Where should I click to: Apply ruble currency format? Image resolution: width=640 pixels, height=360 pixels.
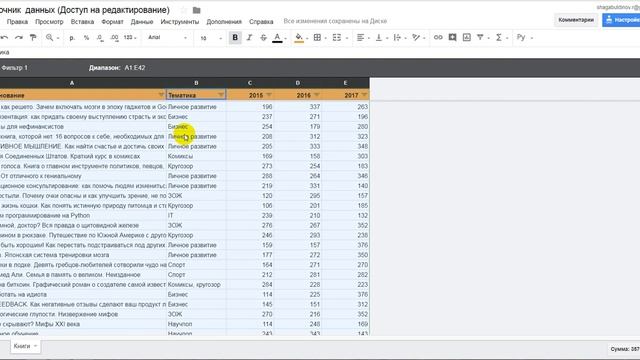[72, 38]
